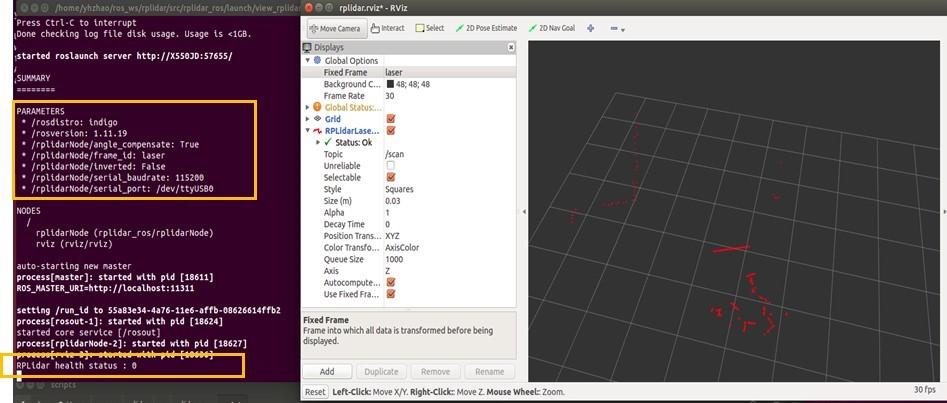Collapse the left dock using viewport arrow
Image resolution: width=947 pixels, height=403 pixels.
coord(524,211)
